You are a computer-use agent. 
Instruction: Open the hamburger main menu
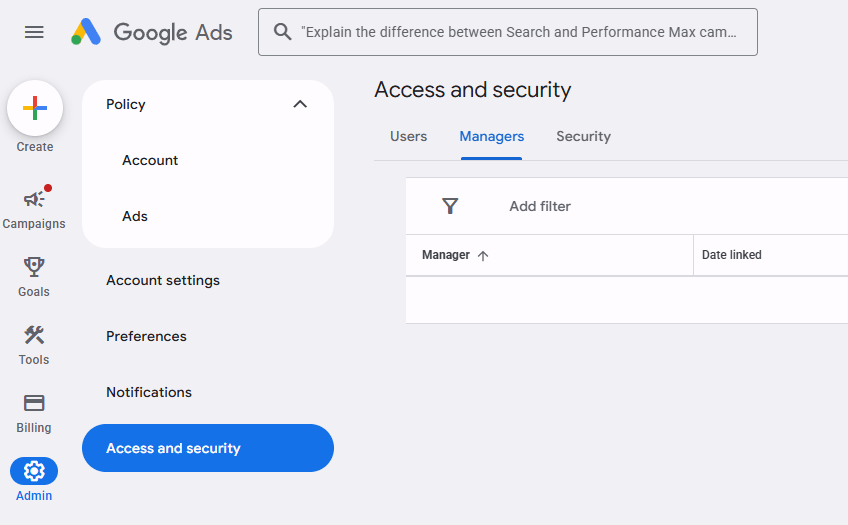(x=34, y=32)
